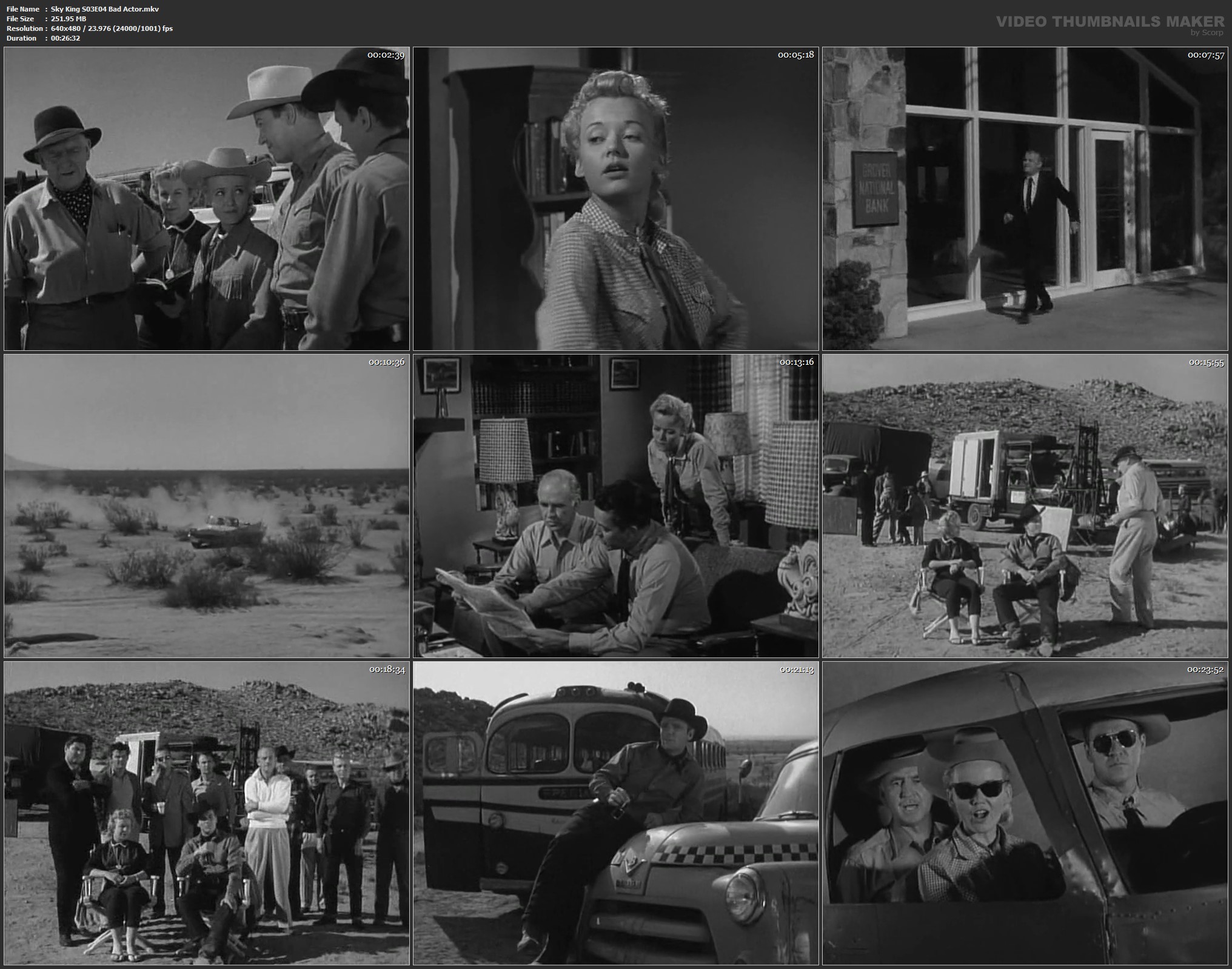Click the duration 00:26:32 value
Viewport: 1232px width, 969px height.
click(x=65, y=38)
